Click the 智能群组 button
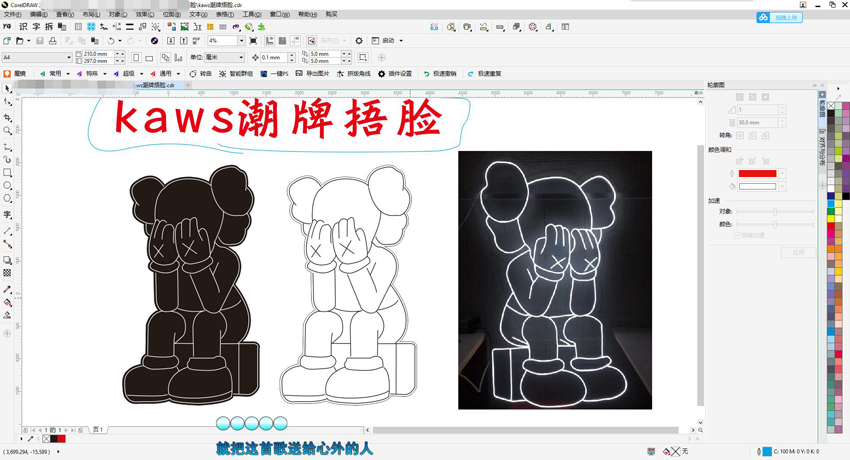This screenshot has width=850, height=460. 236,74
